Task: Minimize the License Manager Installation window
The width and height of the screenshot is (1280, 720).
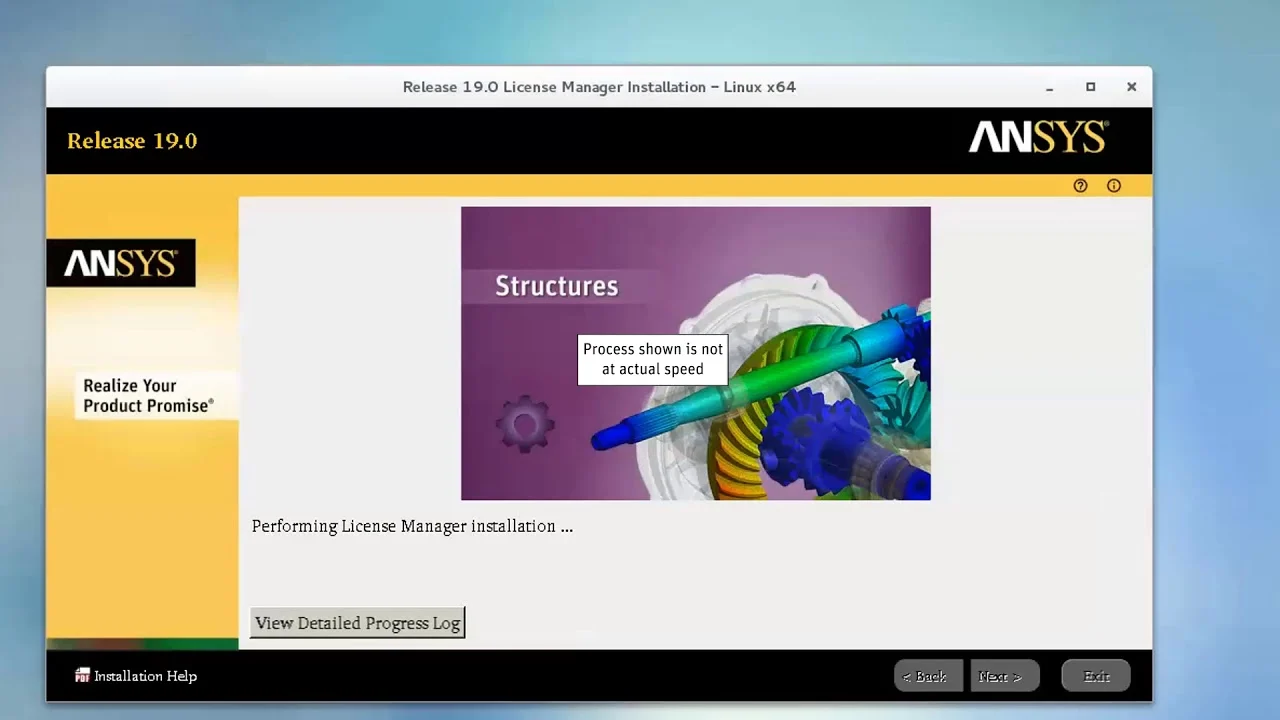Action: pyautogui.click(x=1049, y=88)
